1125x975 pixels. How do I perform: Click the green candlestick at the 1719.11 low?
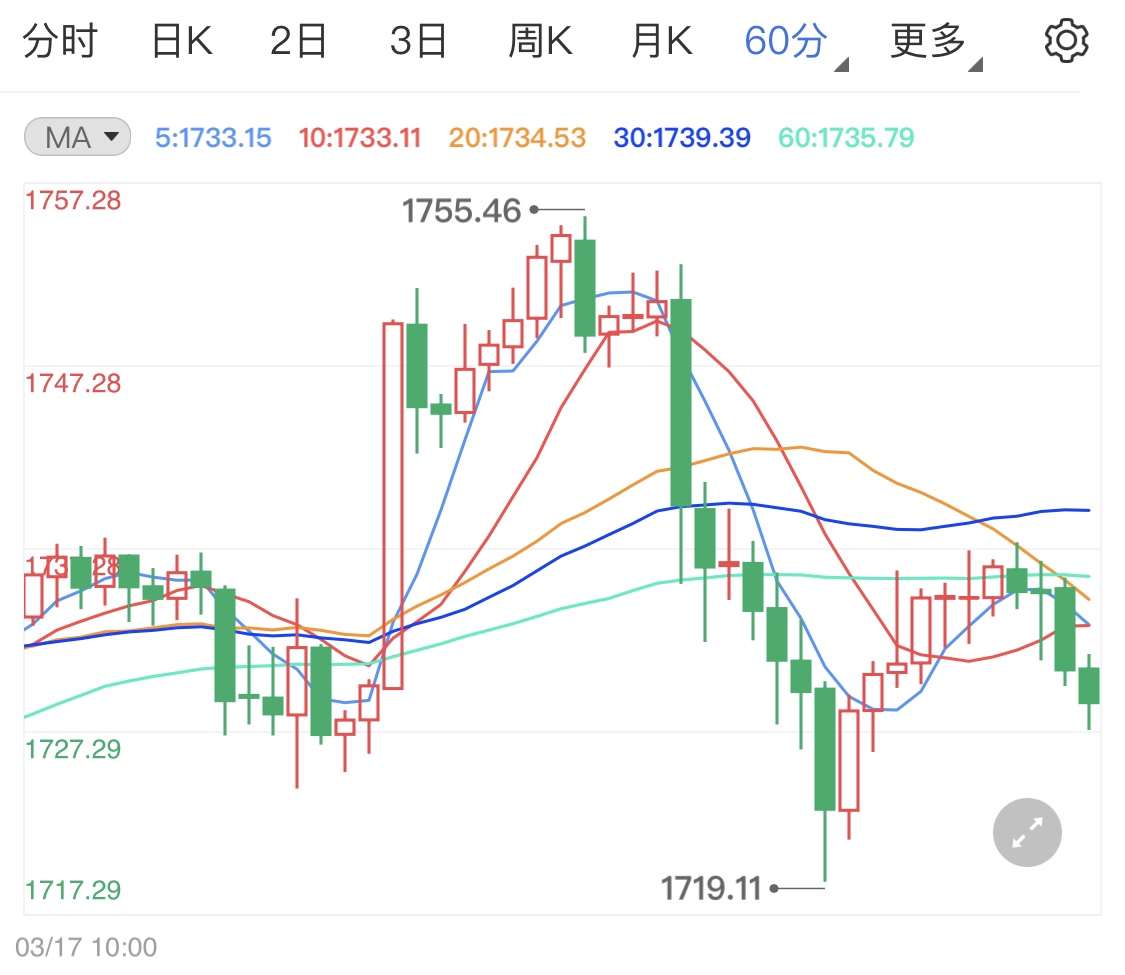[825, 750]
